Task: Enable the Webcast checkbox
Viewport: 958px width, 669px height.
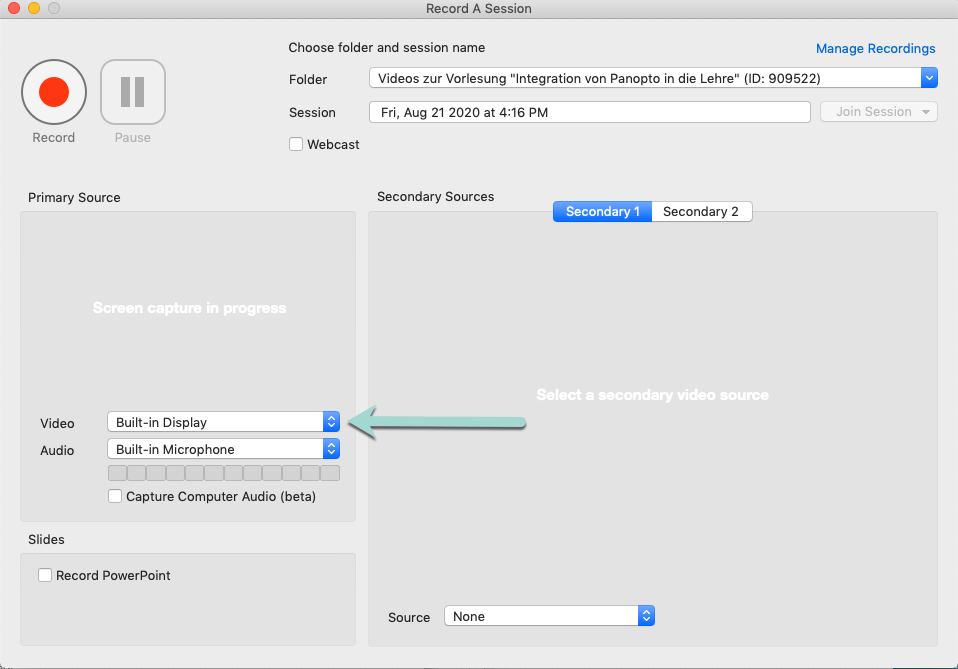Action: [296, 144]
